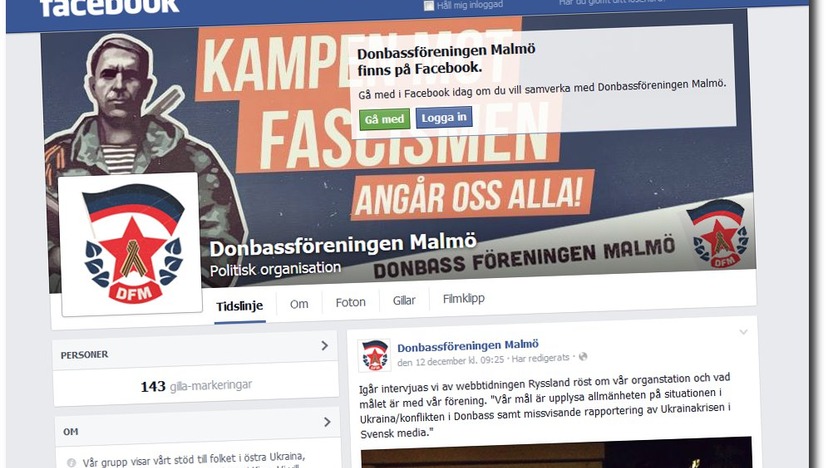
Task: Click the 143 gilla-markeringar count
Action: tap(196, 386)
